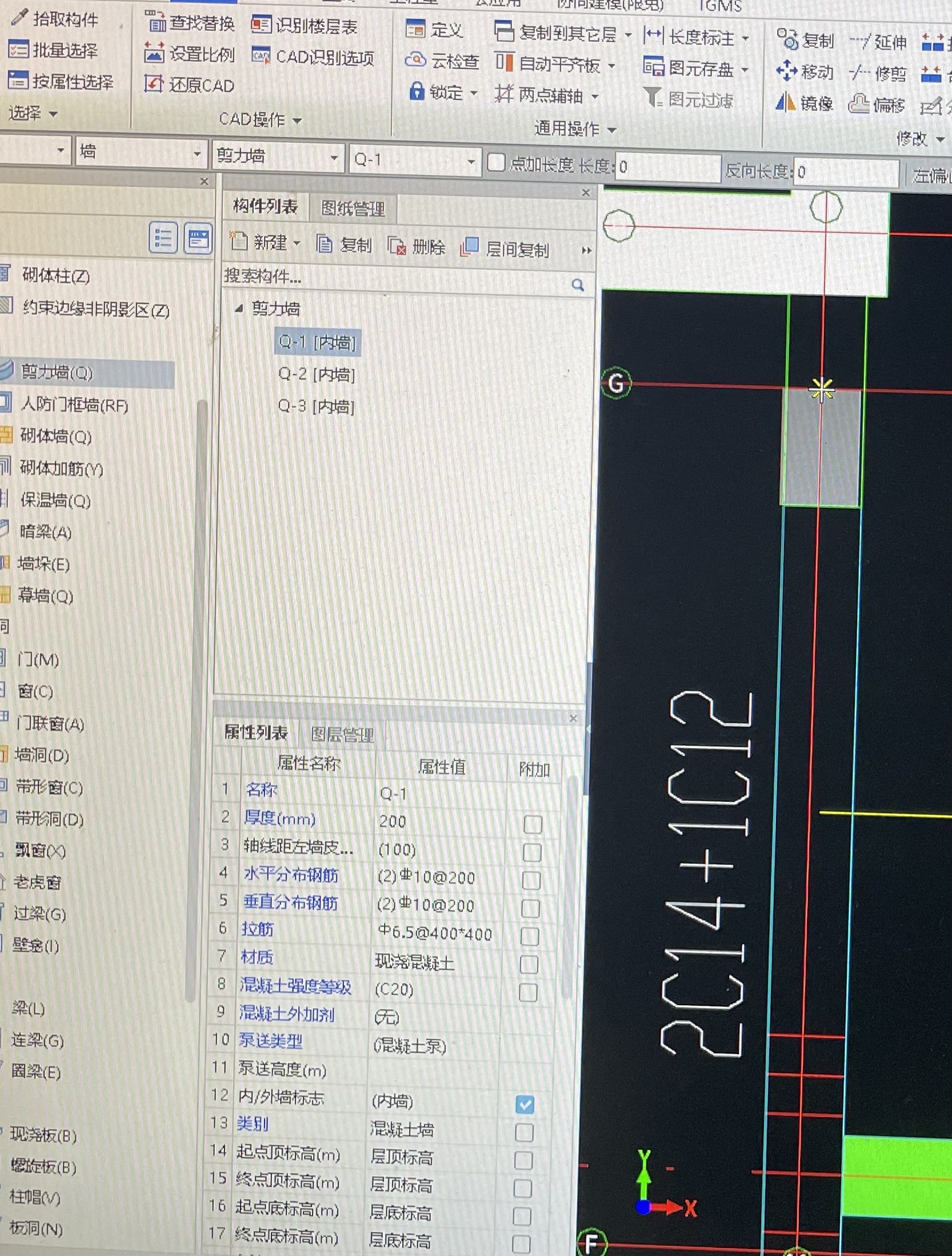Click the 复制 button in component list

(344, 245)
